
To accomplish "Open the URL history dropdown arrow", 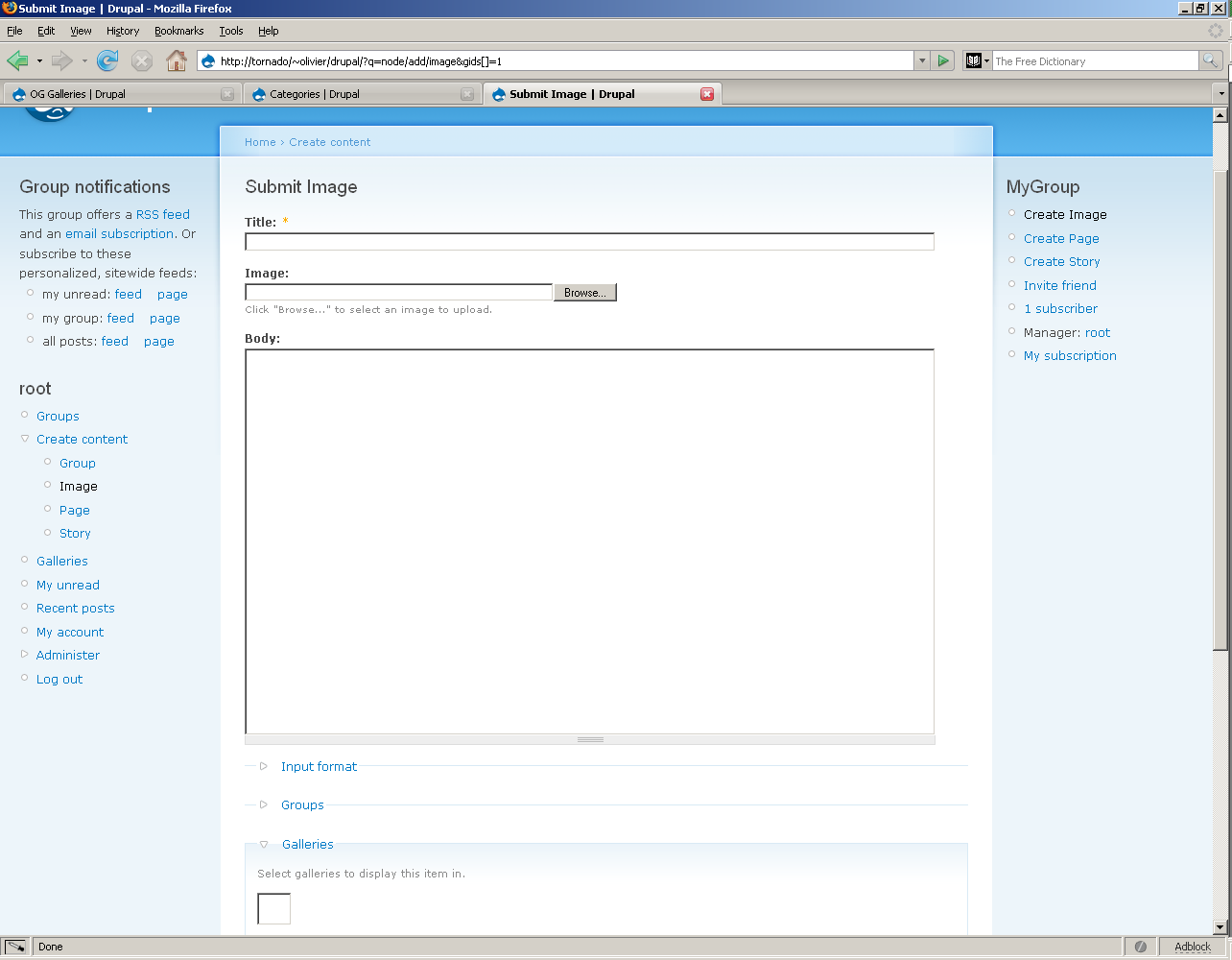I will [922, 61].
